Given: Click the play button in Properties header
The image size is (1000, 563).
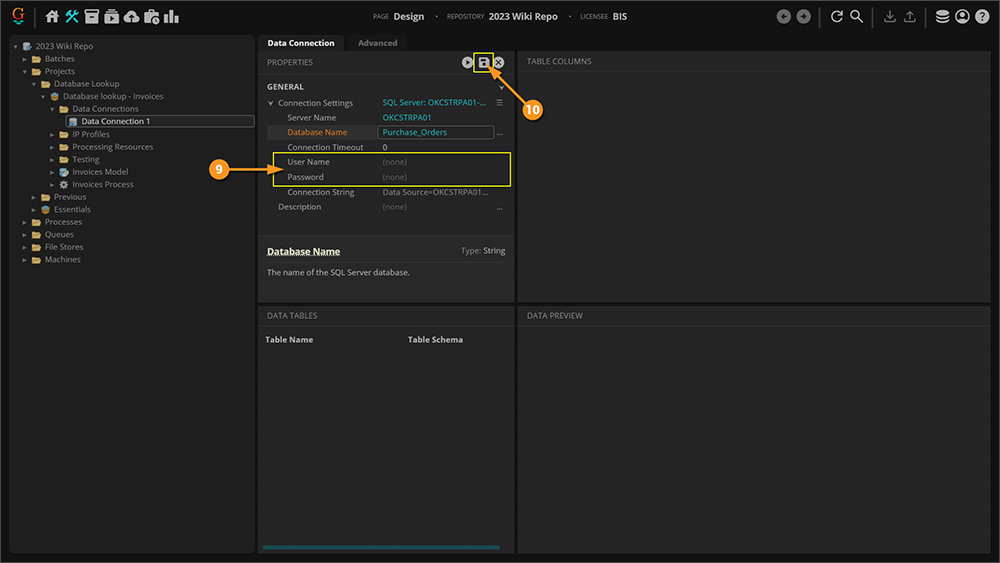Looking at the screenshot, I should [x=467, y=62].
